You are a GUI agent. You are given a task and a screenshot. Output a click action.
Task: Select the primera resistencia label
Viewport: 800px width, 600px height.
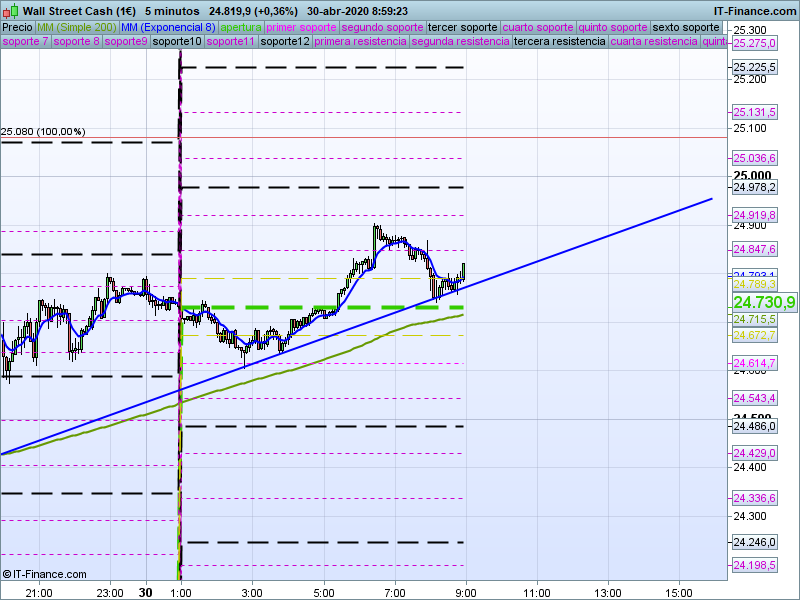(x=359, y=42)
